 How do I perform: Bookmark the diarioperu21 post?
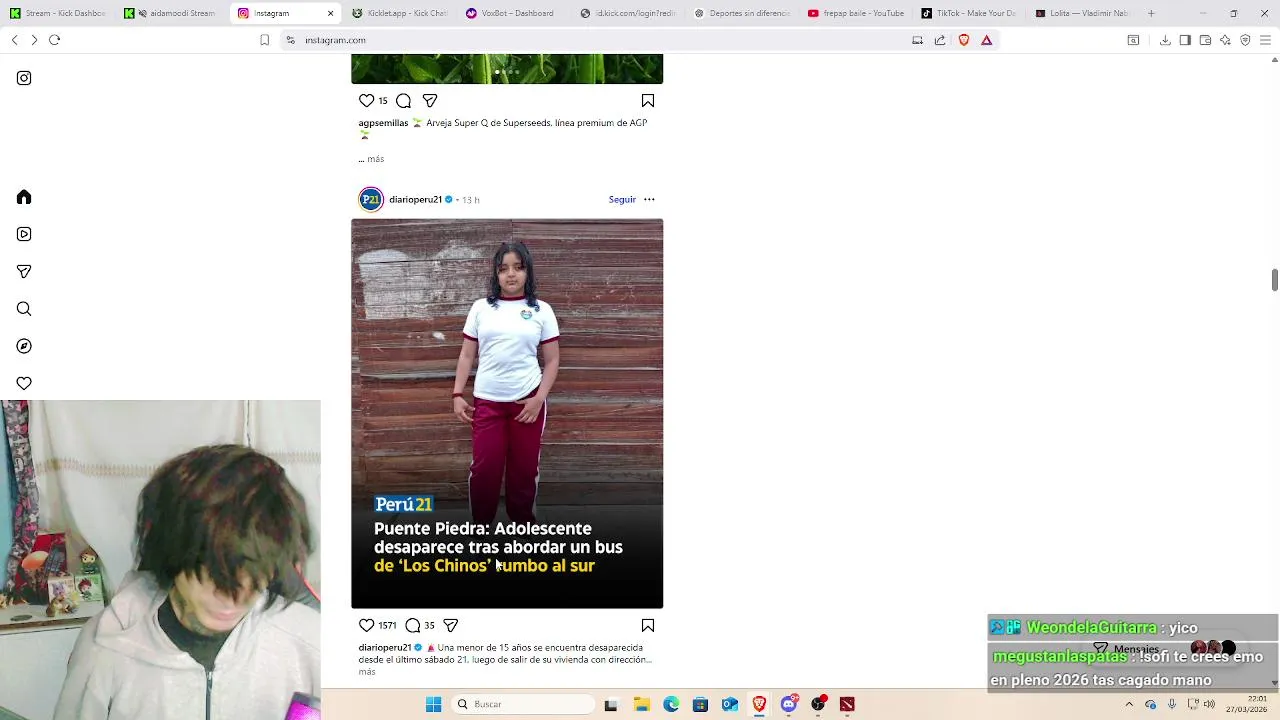pos(648,625)
